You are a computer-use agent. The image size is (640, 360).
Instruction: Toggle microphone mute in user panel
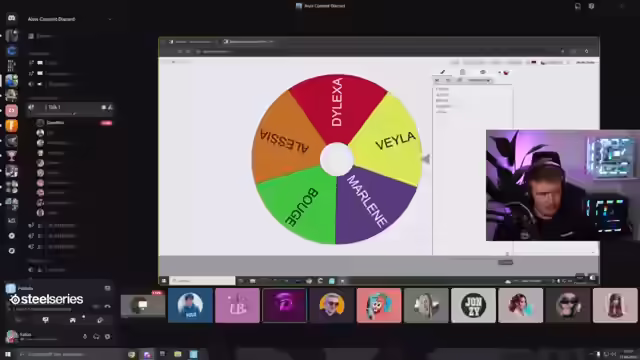(85, 337)
